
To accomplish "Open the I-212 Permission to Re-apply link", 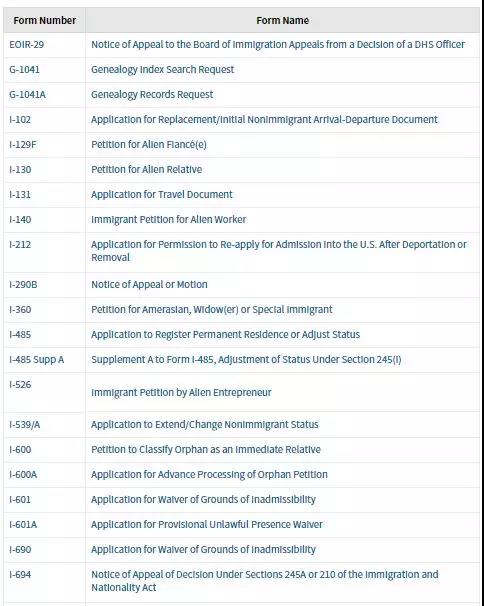I will click(279, 251).
